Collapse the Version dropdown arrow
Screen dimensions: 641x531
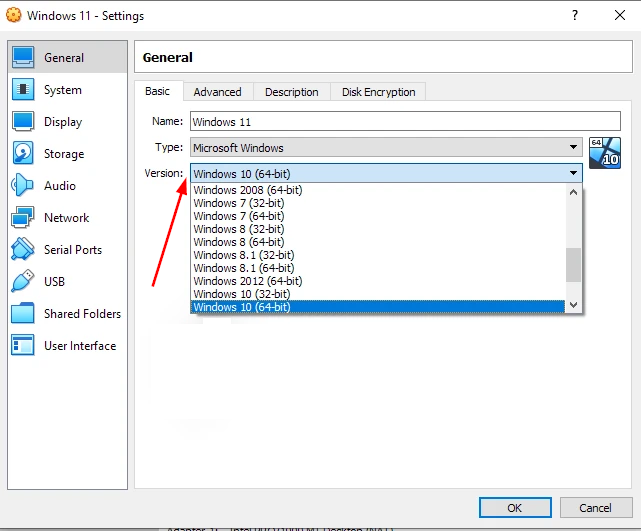(x=573, y=173)
